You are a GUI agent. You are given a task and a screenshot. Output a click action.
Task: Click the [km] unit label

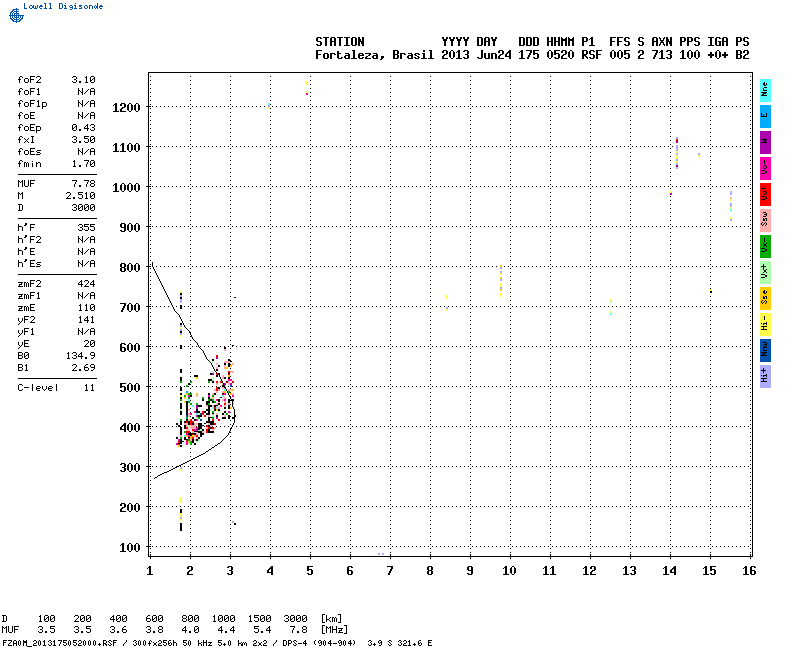point(331,619)
